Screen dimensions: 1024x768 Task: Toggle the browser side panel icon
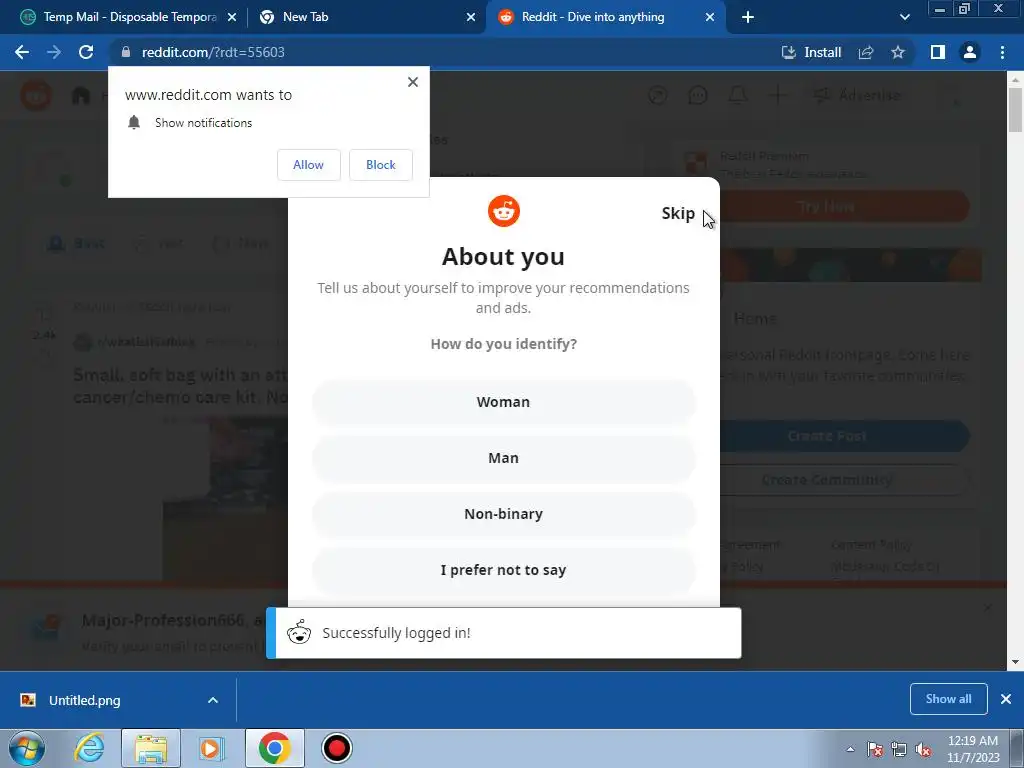[x=938, y=52]
